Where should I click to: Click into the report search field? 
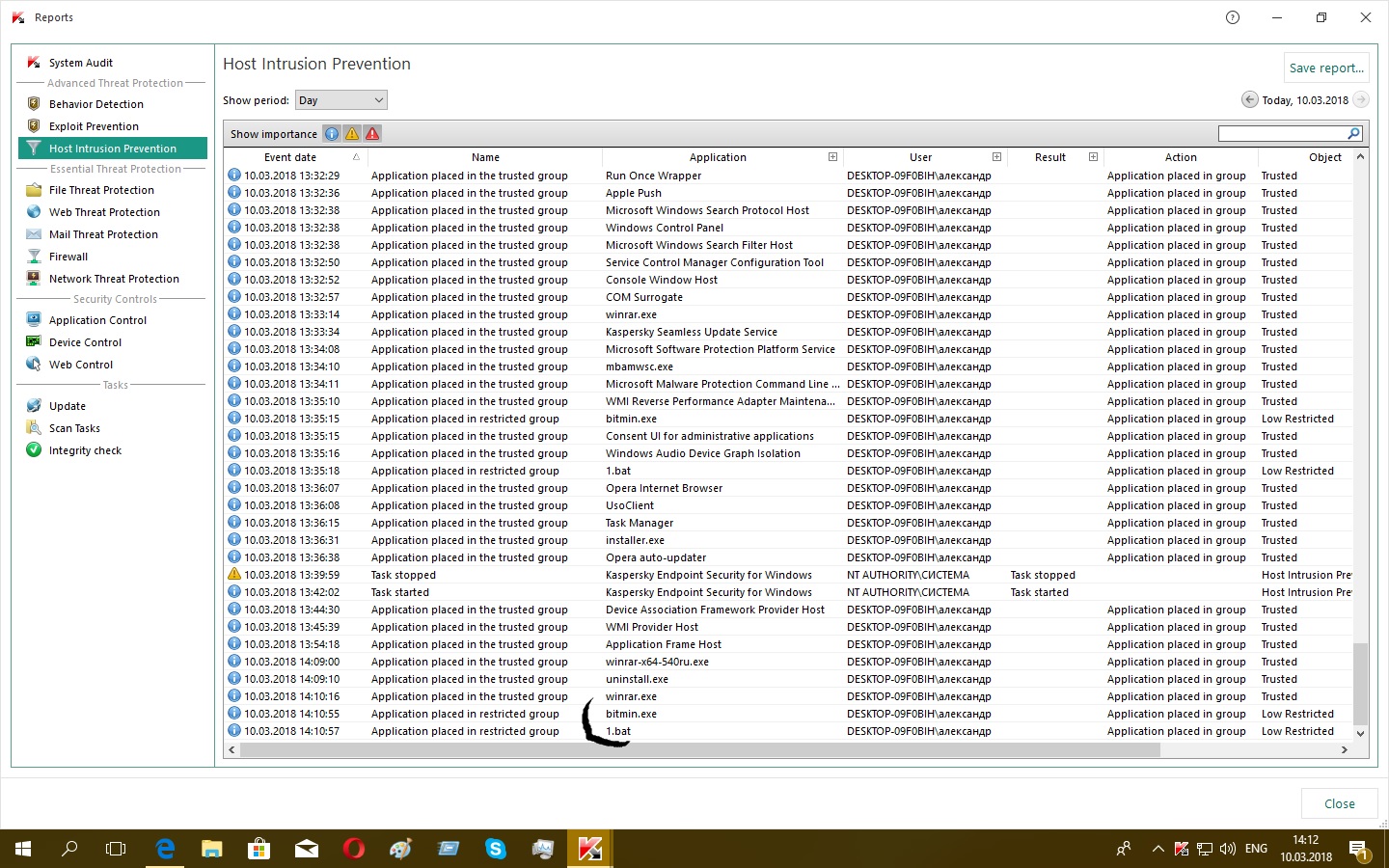(1282, 133)
